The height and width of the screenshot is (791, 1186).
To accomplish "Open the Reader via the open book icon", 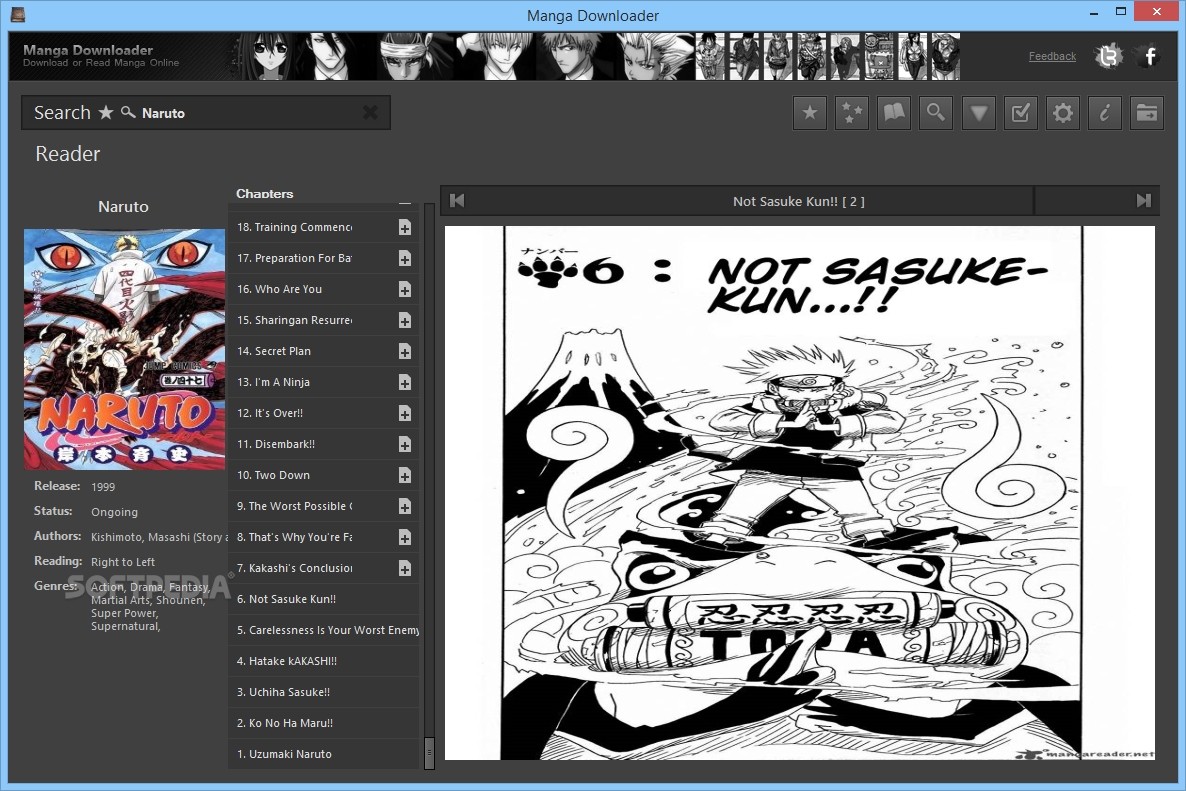I will (x=894, y=113).
